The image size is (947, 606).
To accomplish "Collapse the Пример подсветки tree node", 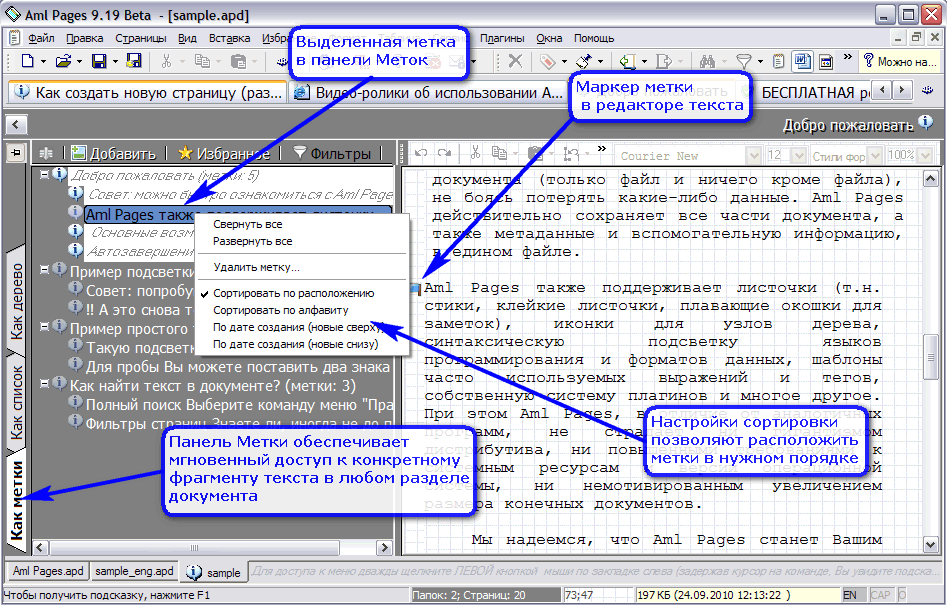I will click(44, 269).
